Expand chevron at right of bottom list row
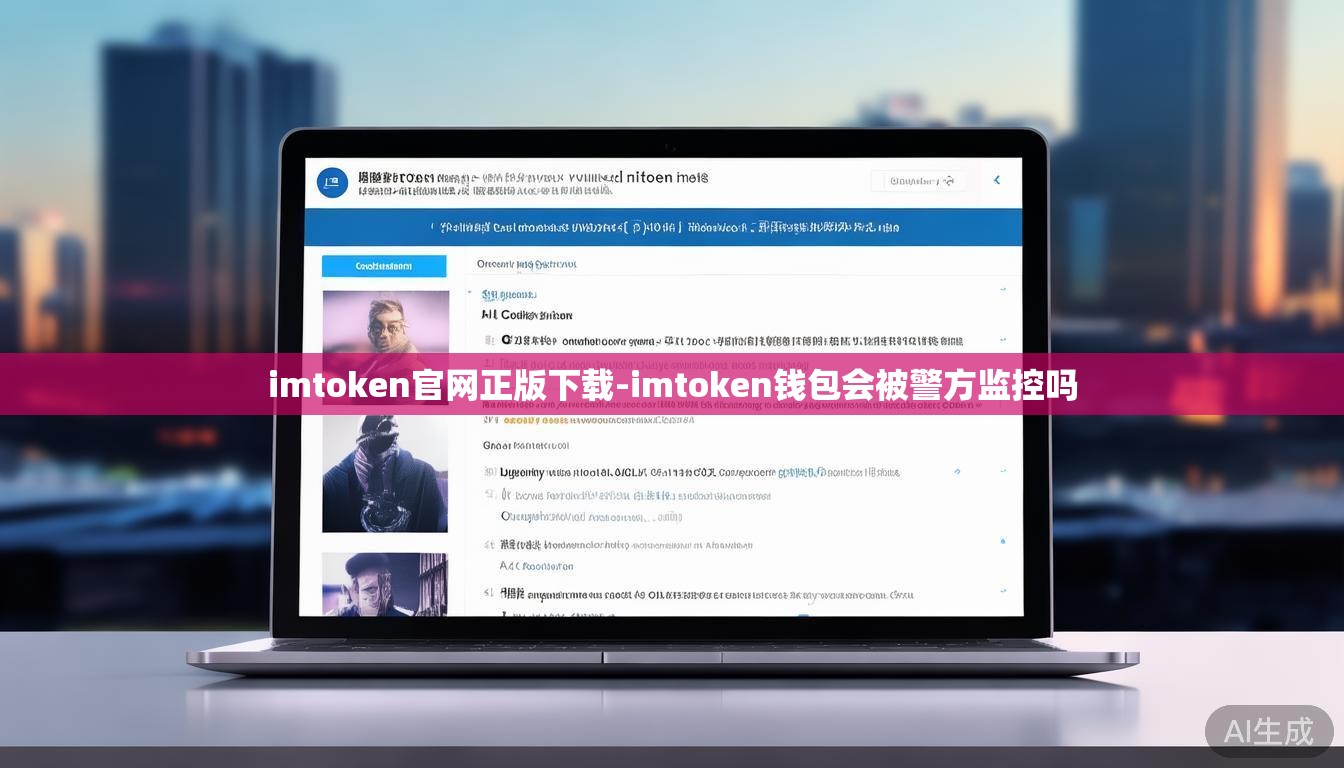The image size is (1344, 768). coord(1003,594)
